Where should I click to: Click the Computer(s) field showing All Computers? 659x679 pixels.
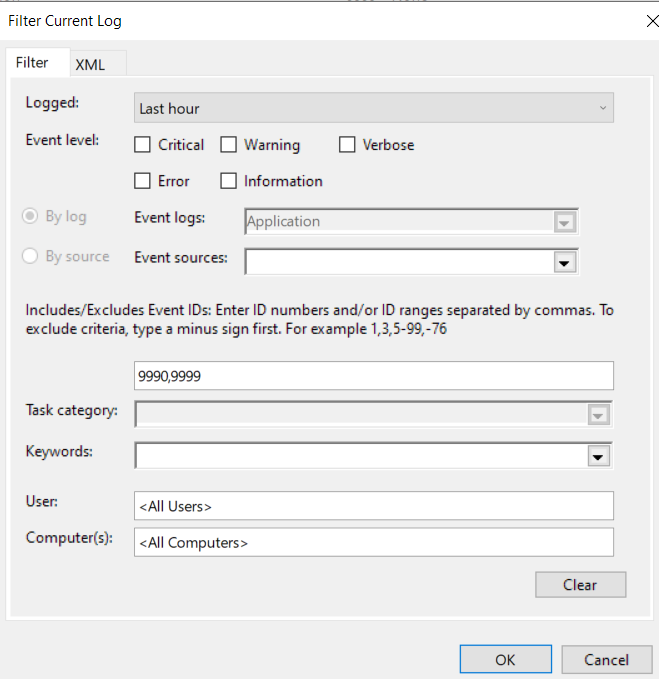coord(374,542)
